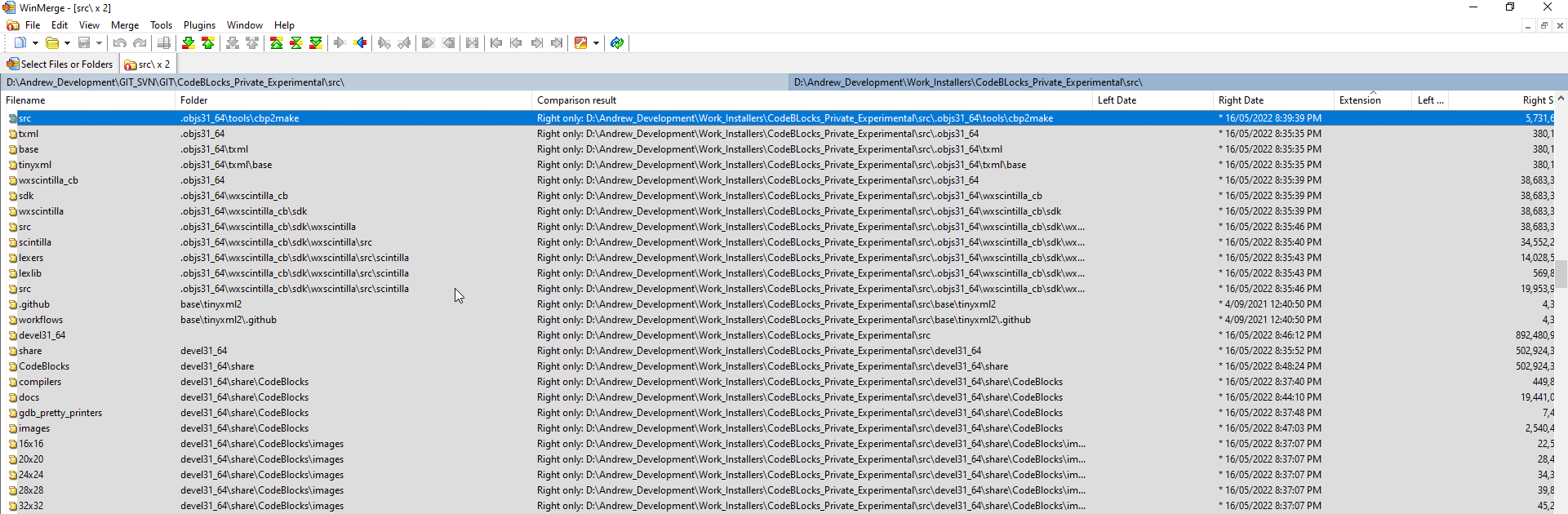Click the All Left toolbar icon
The width and height of the screenshot is (1568, 514).
pos(448,43)
